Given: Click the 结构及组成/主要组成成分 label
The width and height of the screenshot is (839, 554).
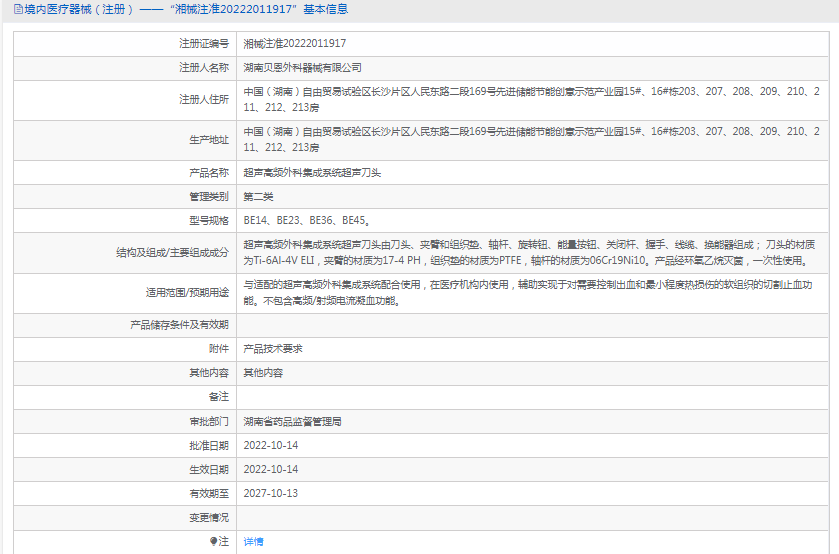Looking at the screenshot, I should point(172,253).
